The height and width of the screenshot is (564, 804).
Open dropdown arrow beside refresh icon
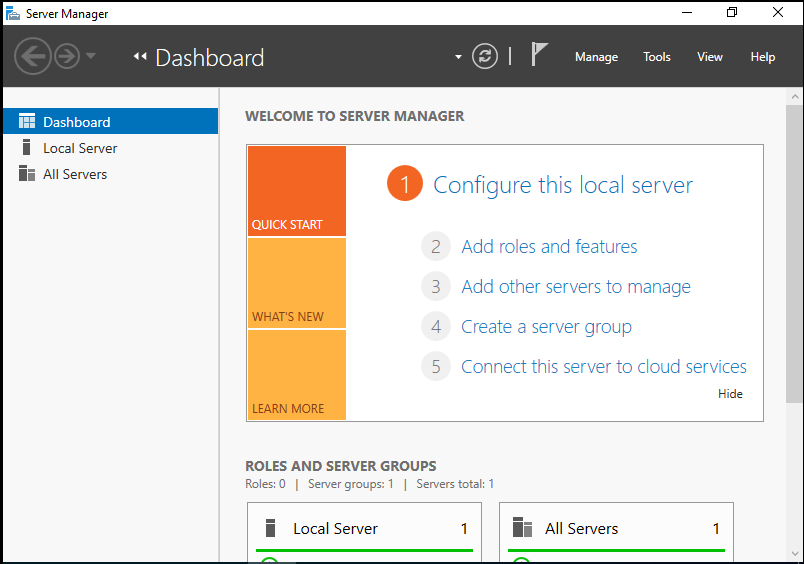click(x=458, y=57)
